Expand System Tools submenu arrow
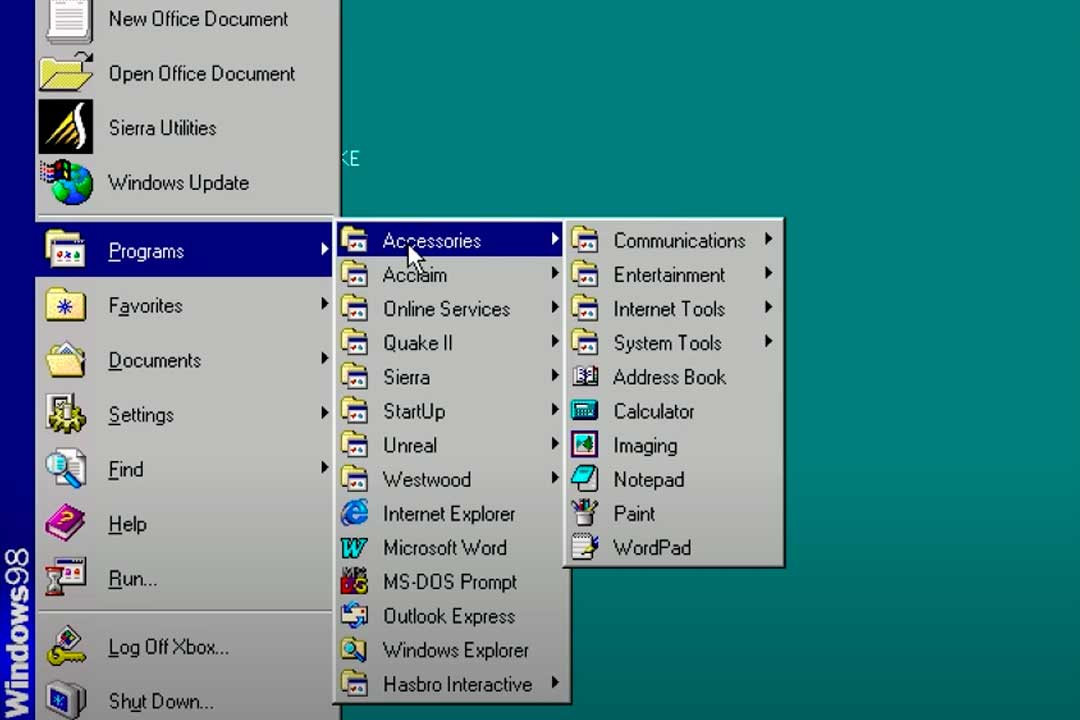 tap(768, 341)
